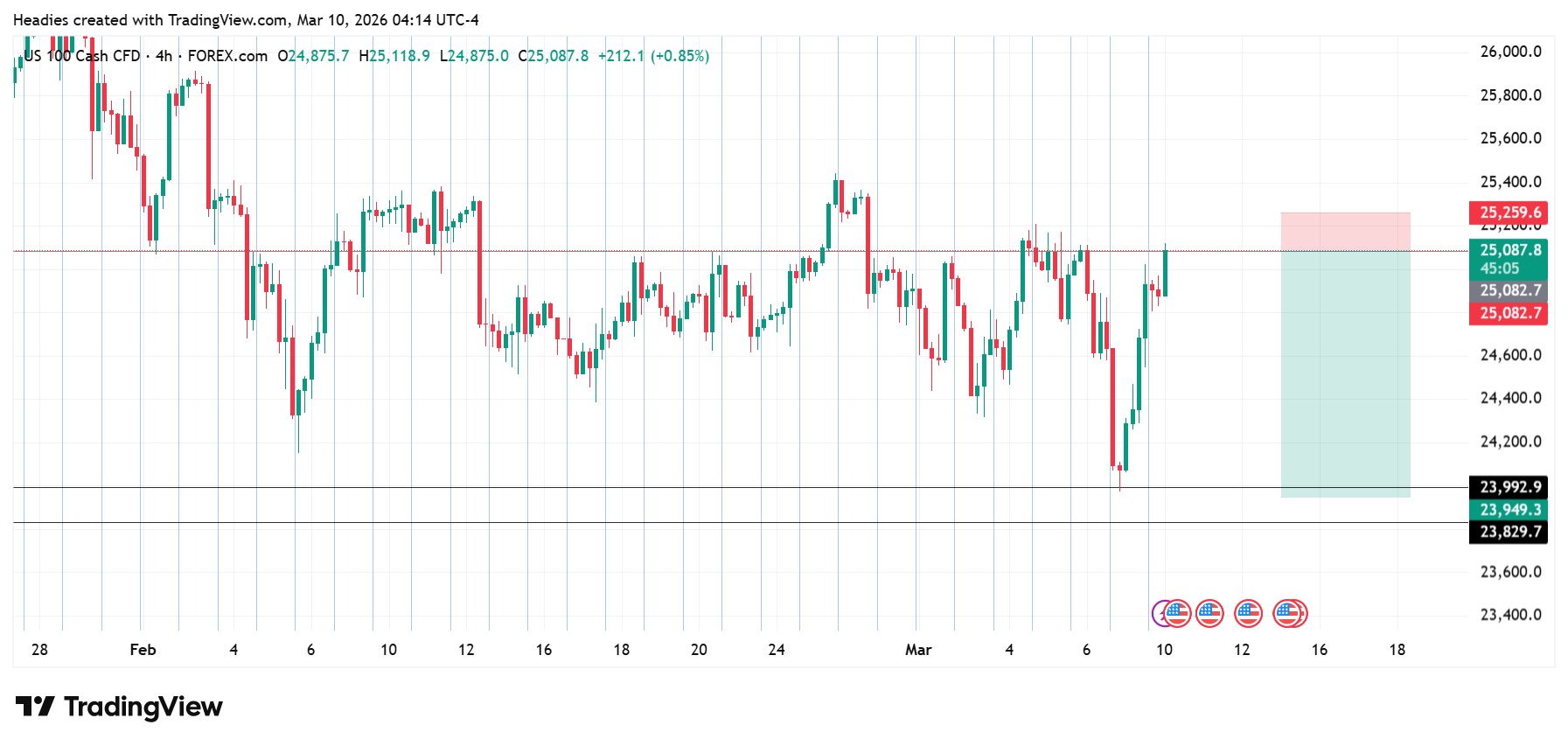The width and height of the screenshot is (1568, 746).
Task: Click the black 23,992.9 line price label
Action: [x=1509, y=487]
